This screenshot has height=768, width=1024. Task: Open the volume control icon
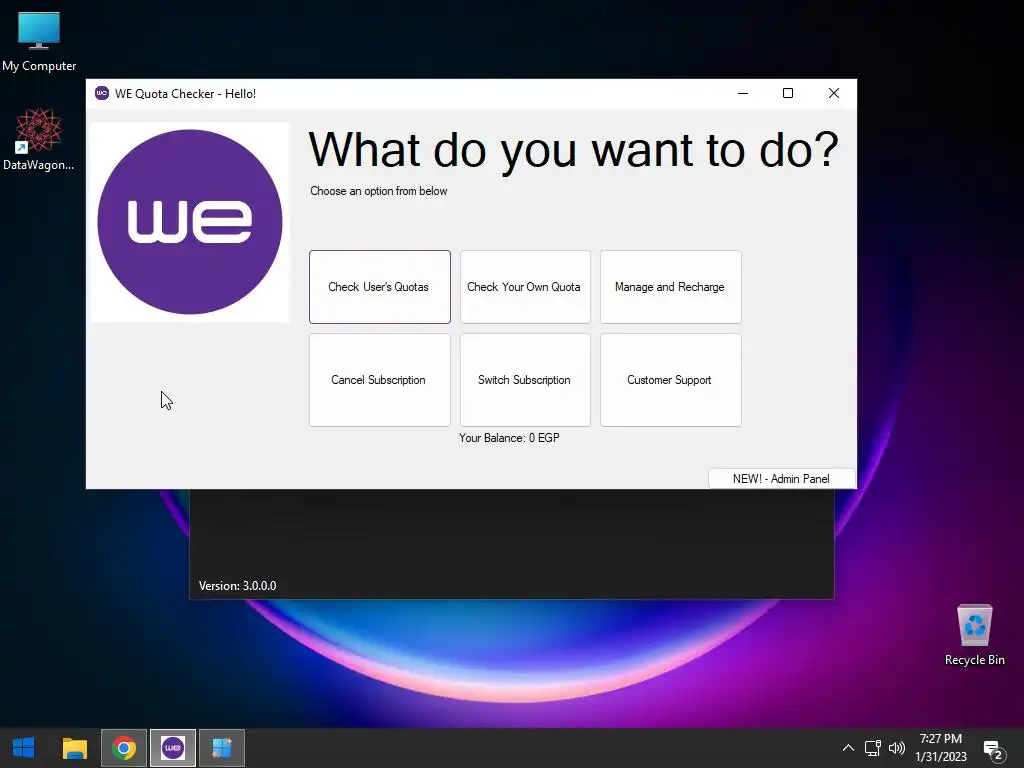[897, 748]
